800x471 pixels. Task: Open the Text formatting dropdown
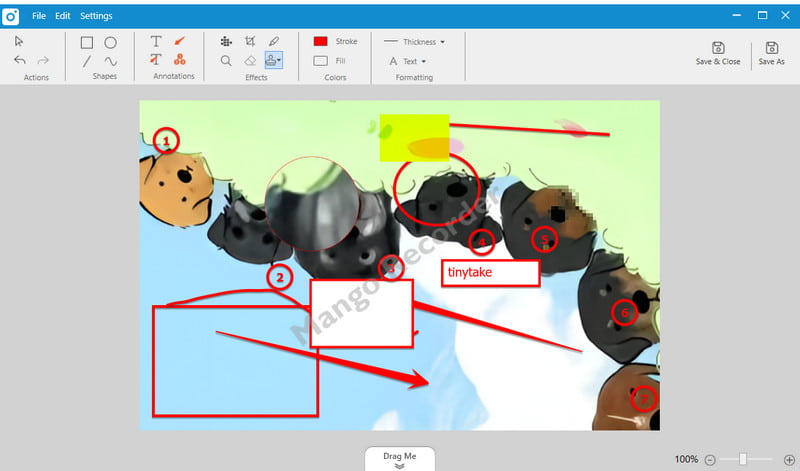click(x=408, y=61)
